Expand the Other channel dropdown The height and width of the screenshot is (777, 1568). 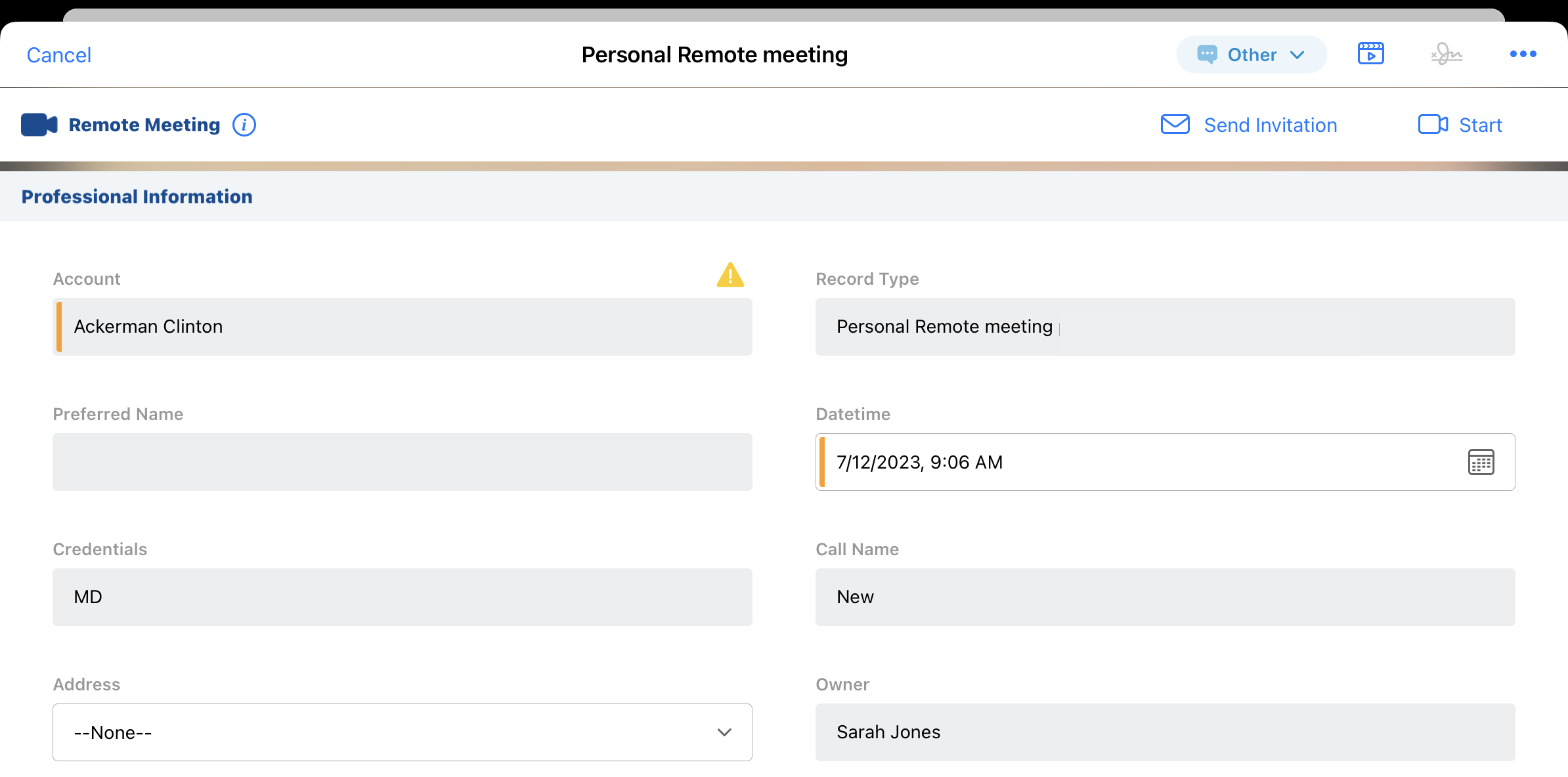tap(1251, 54)
